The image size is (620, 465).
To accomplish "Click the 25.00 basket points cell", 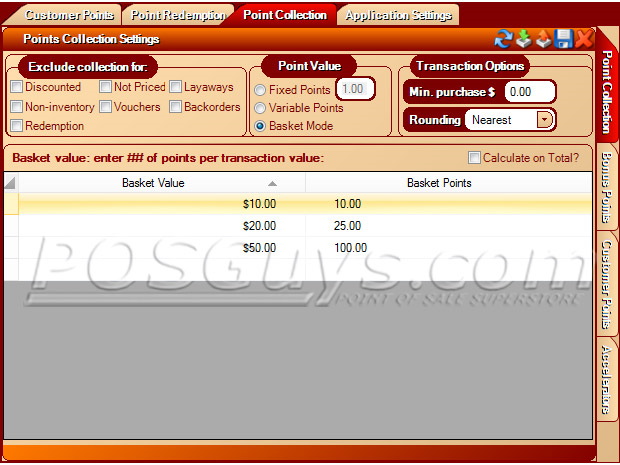I will click(448, 226).
